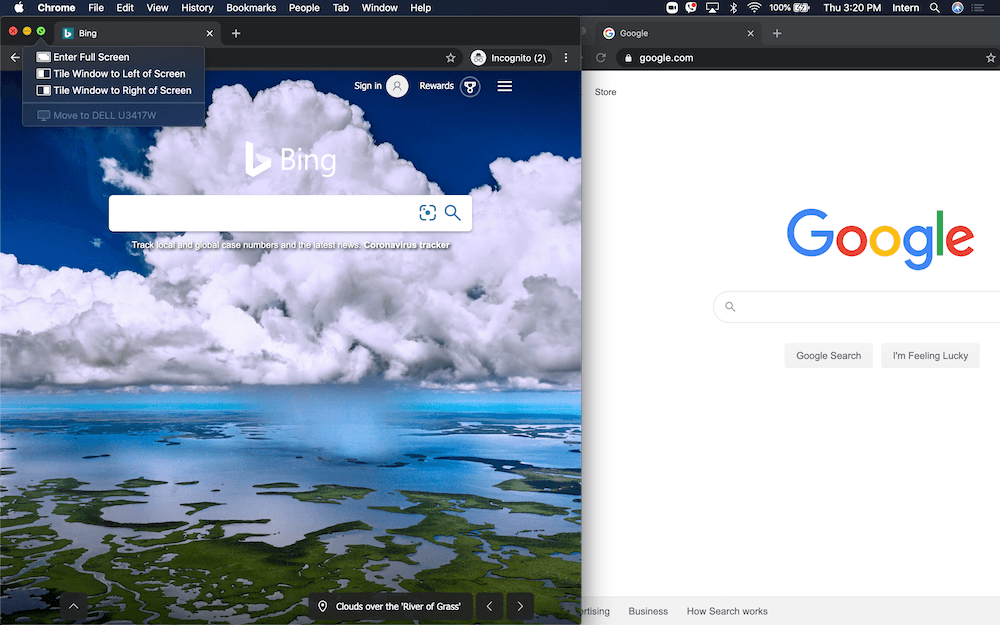Bookmark the Bing page with star icon
Screen dimensions: 1000x625
click(x=450, y=57)
